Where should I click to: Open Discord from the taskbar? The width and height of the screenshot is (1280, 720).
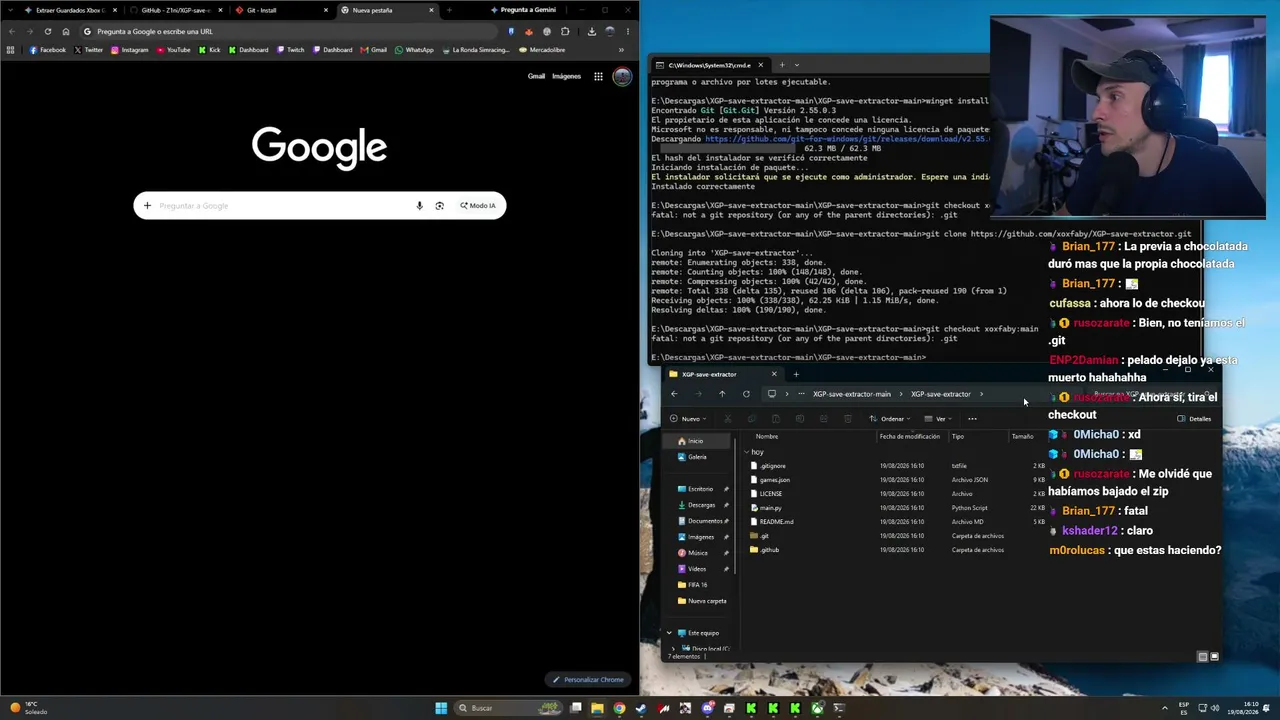pos(707,709)
